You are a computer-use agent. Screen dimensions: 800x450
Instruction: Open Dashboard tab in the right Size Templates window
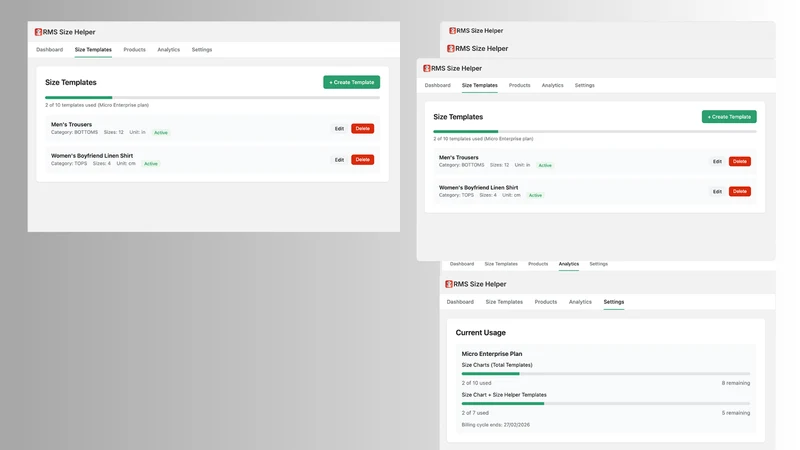coord(438,85)
